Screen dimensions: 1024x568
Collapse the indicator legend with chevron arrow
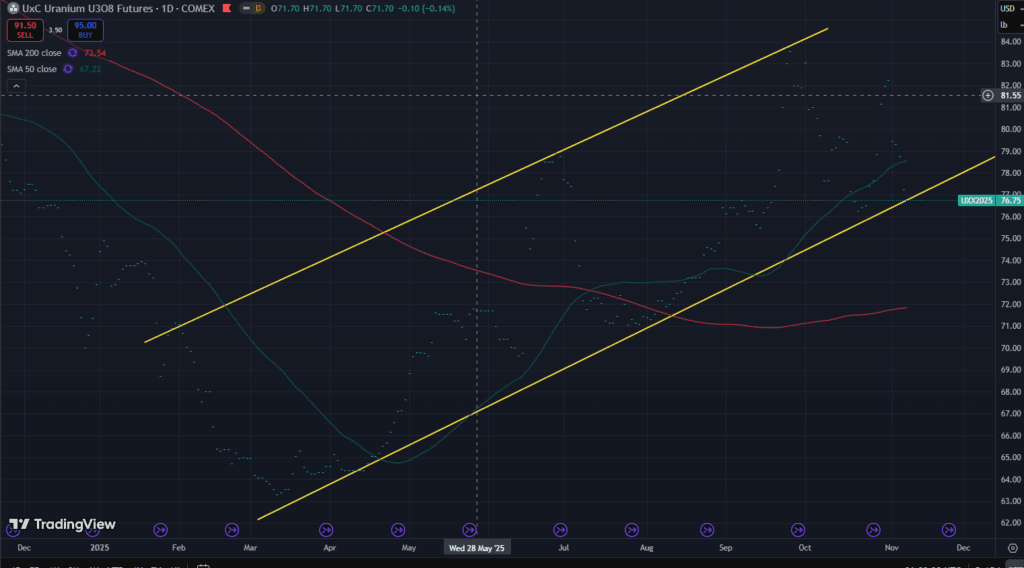point(14,87)
